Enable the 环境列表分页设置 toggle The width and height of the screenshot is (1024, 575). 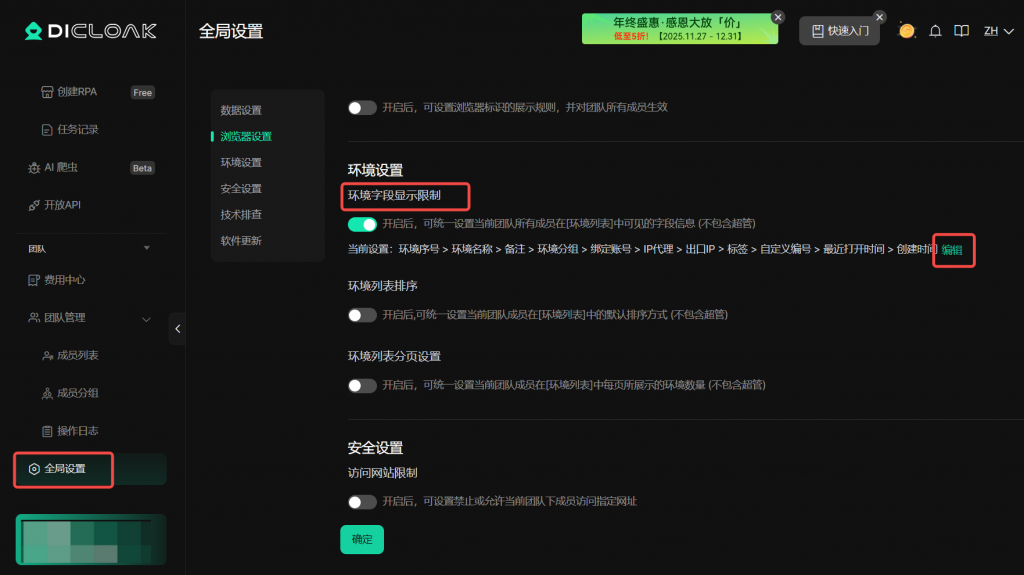point(362,385)
